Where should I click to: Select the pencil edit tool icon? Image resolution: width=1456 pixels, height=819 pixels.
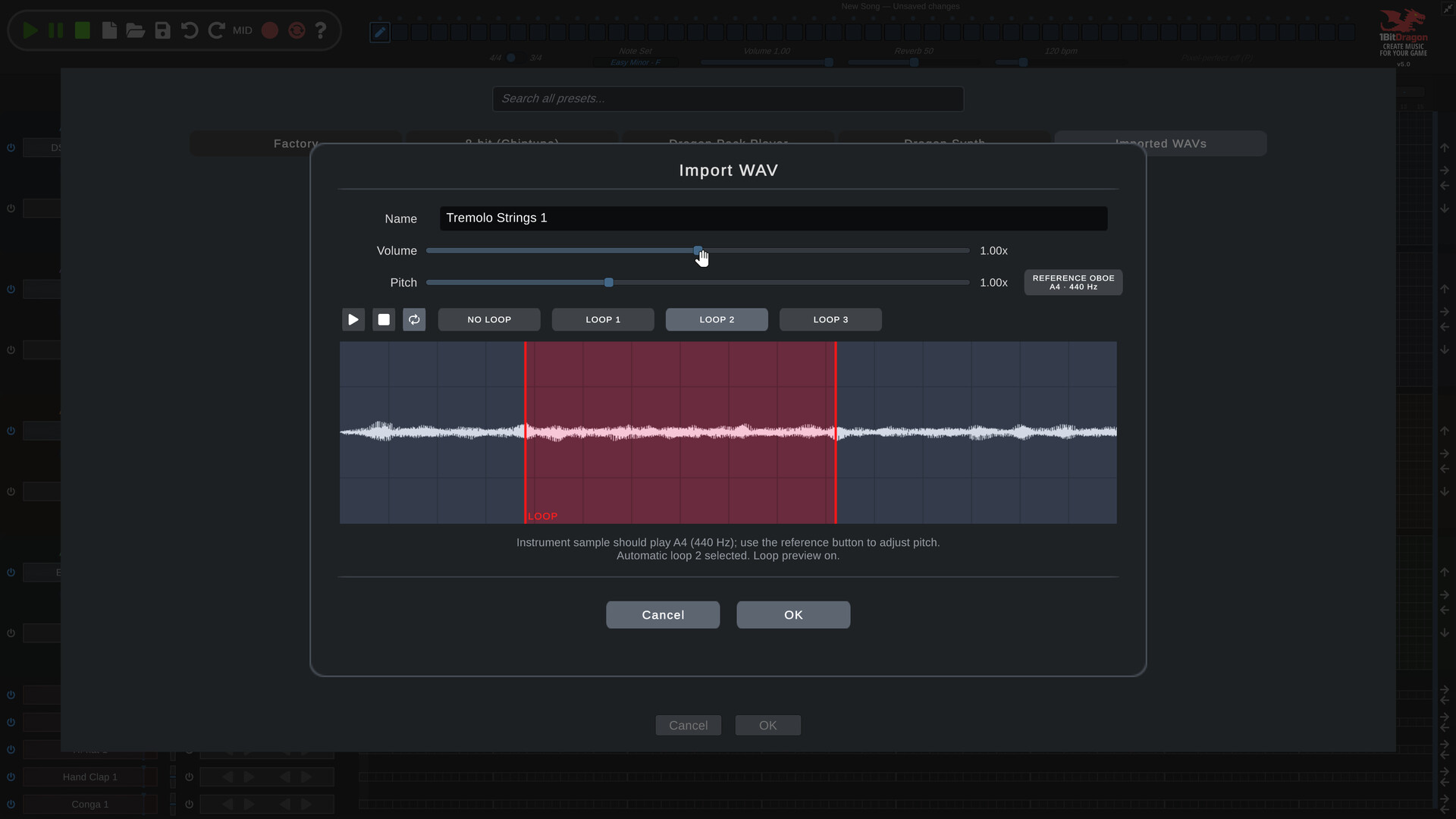point(380,32)
